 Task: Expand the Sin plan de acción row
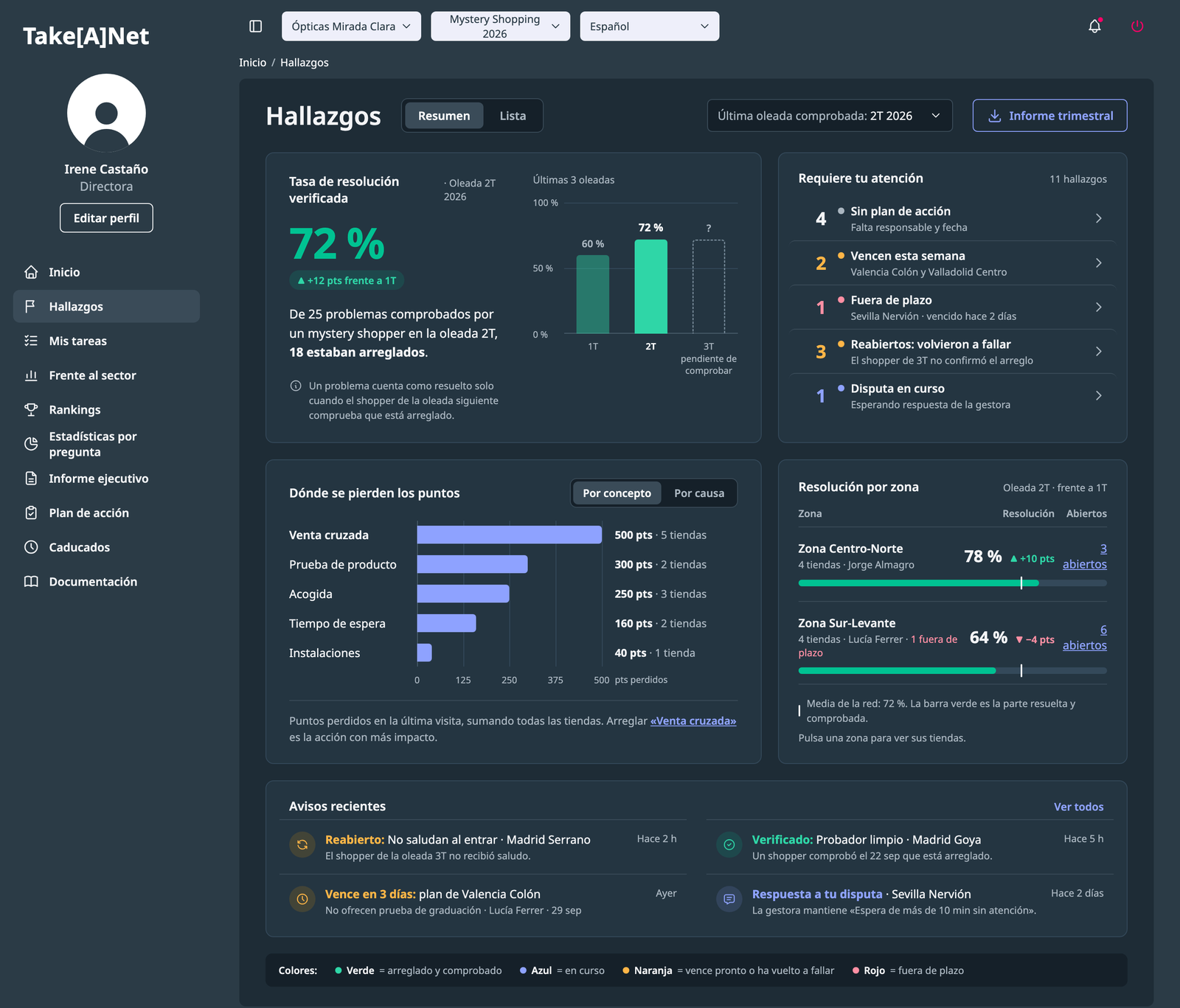pos(952,218)
